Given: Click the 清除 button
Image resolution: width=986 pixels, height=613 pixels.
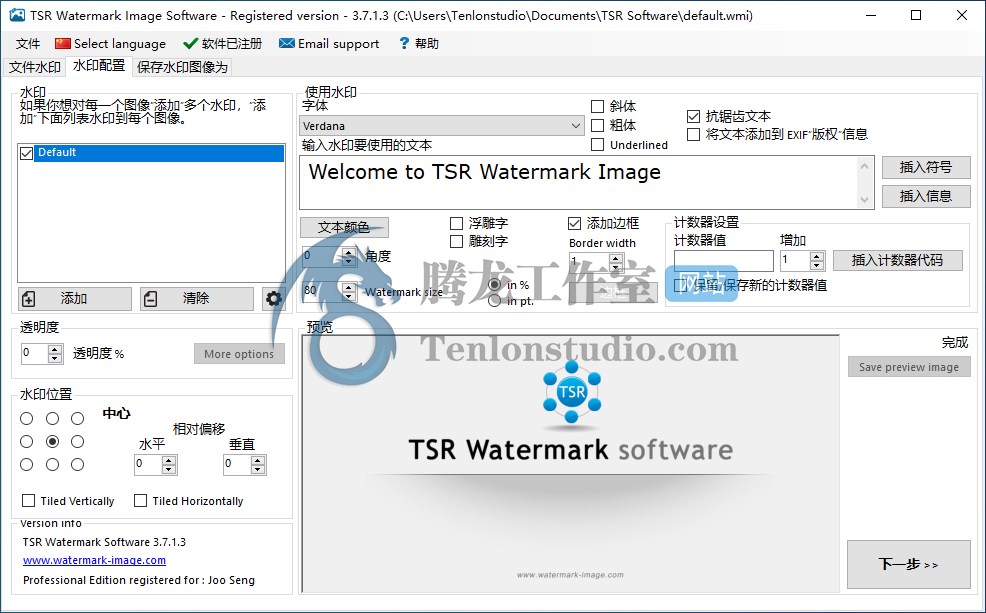Looking at the screenshot, I should pos(197,299).
